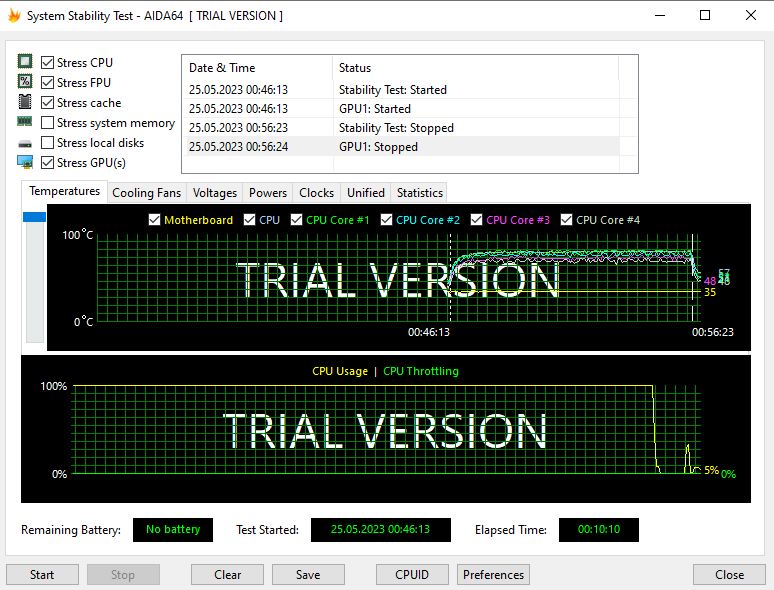Click the AIDA64 flame icon in title bar
This screenshot has width=774, height=590.
tap(14, 16)
